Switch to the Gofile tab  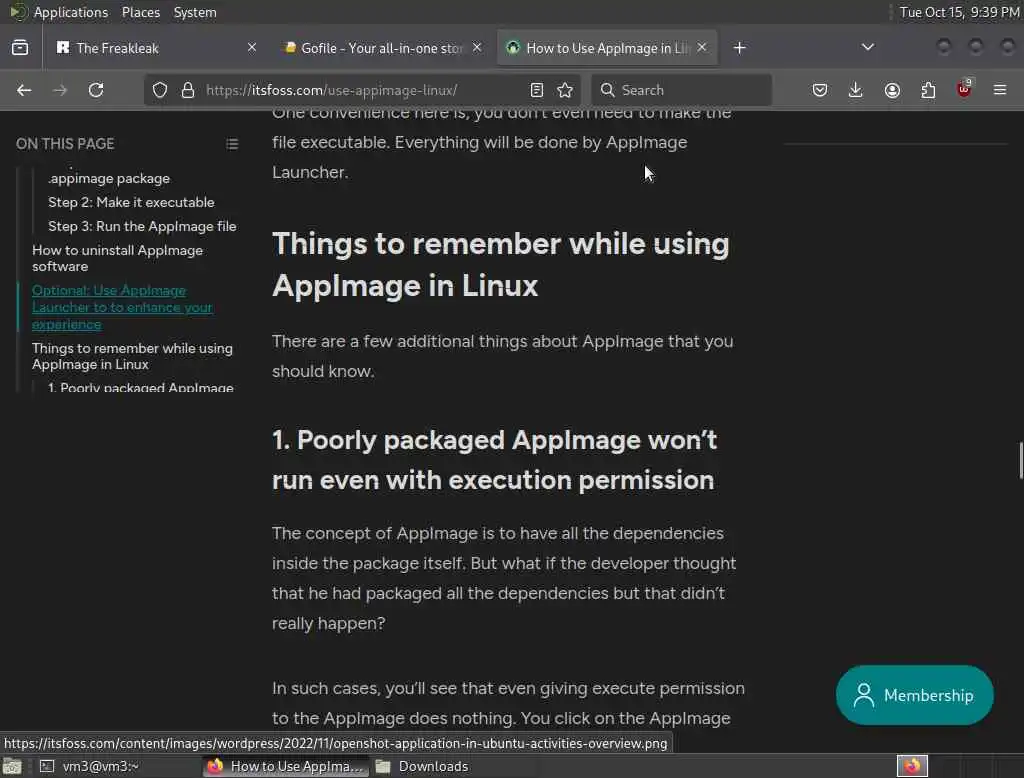click(x=382, y=48)
